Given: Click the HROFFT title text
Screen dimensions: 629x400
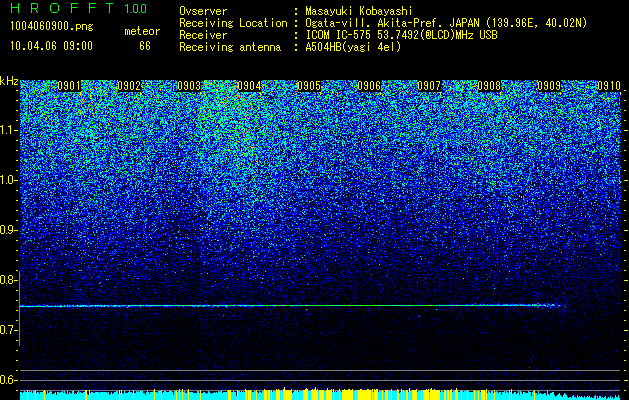Looking at the screenshot, I should pyautogui.click(x=62, y=8).
